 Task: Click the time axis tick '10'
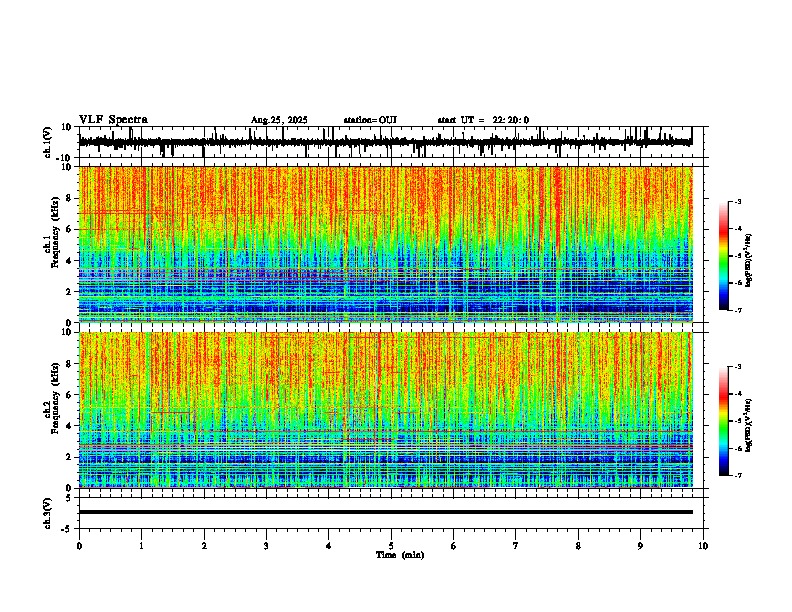[703, 546]
